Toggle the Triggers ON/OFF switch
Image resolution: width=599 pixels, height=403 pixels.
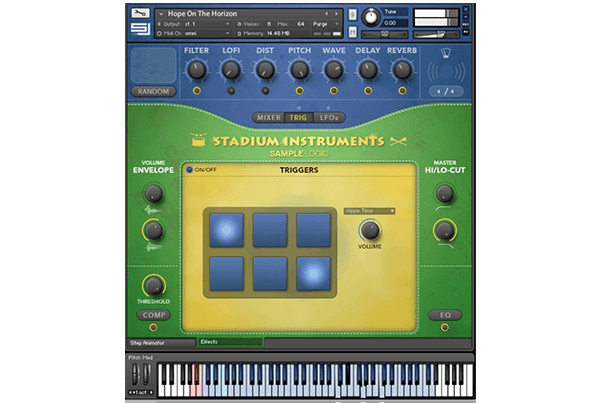tap(189, 169)
